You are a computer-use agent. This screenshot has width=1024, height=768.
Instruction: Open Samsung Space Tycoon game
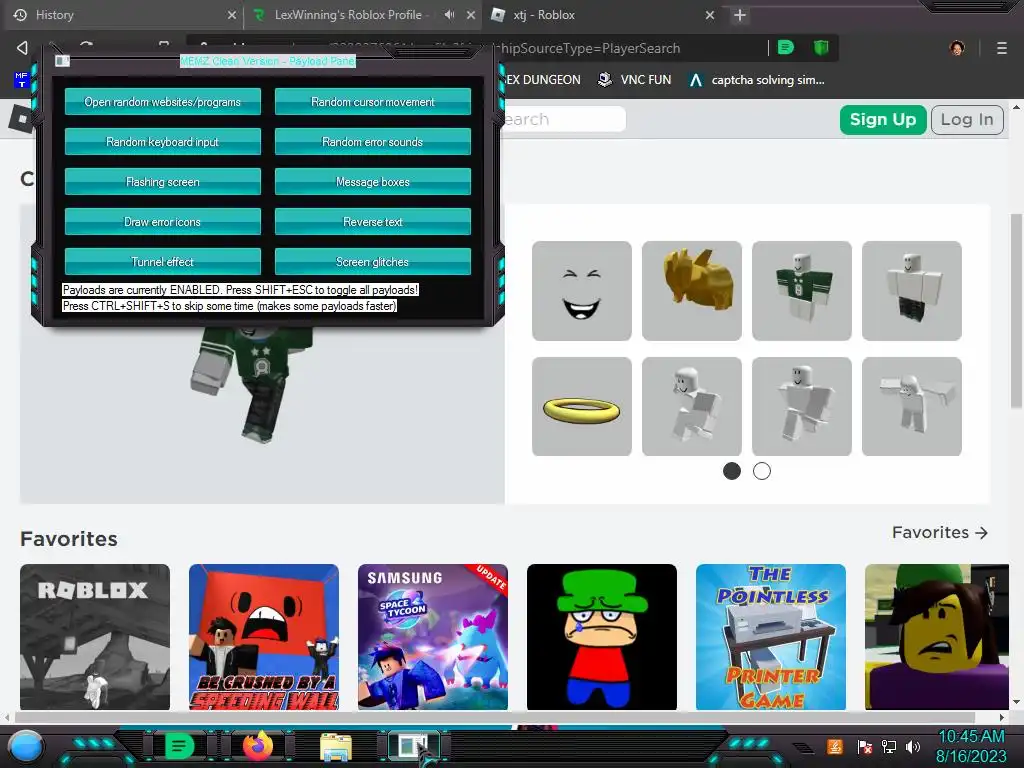(x=432, y=637)
